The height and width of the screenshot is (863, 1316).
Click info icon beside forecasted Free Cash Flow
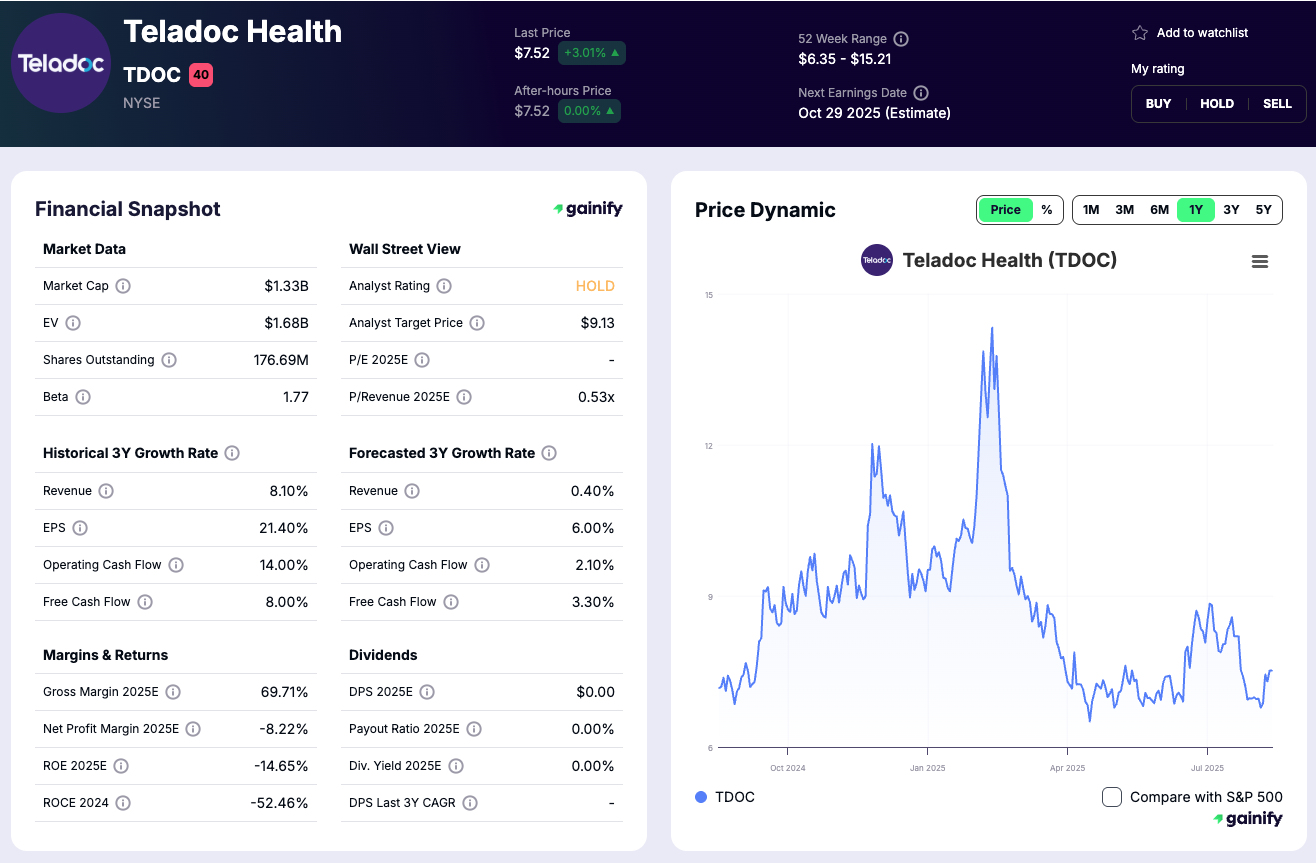[x=451, y=602]
